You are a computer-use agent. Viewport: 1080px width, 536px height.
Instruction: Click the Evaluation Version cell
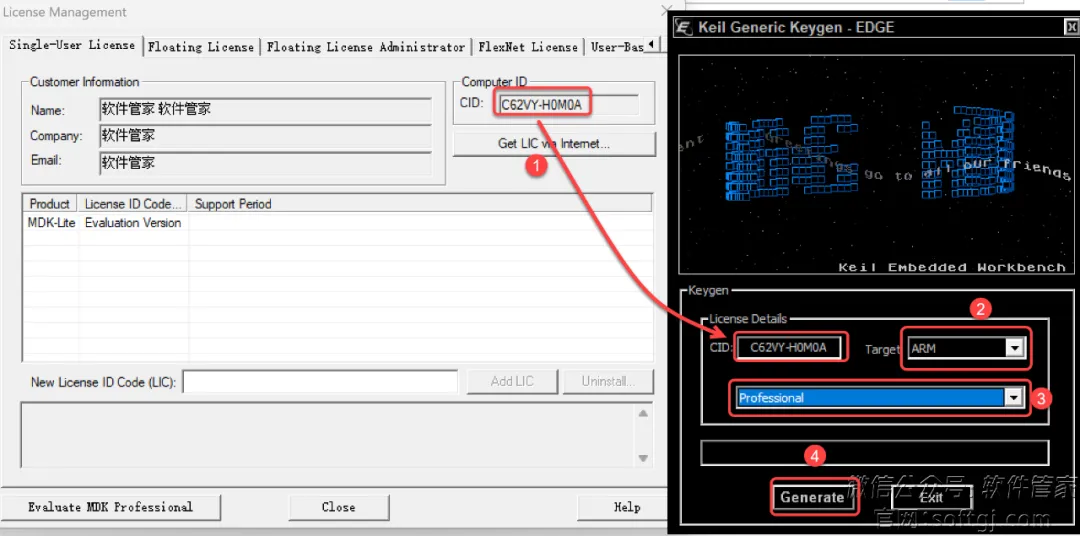(133, 223)
